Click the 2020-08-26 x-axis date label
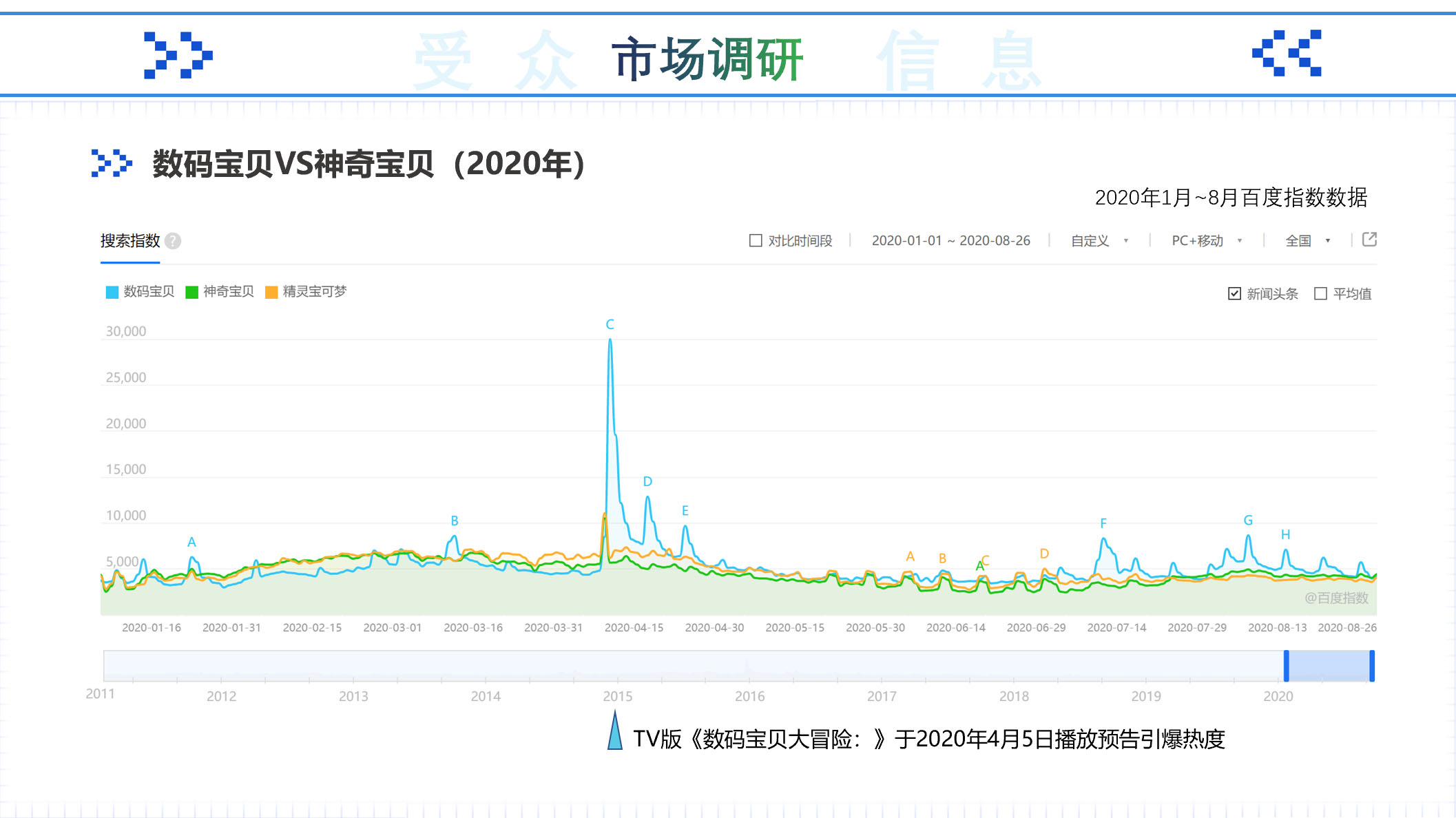The width and height of the screenshot is (1456, 818). point(1347,627)
